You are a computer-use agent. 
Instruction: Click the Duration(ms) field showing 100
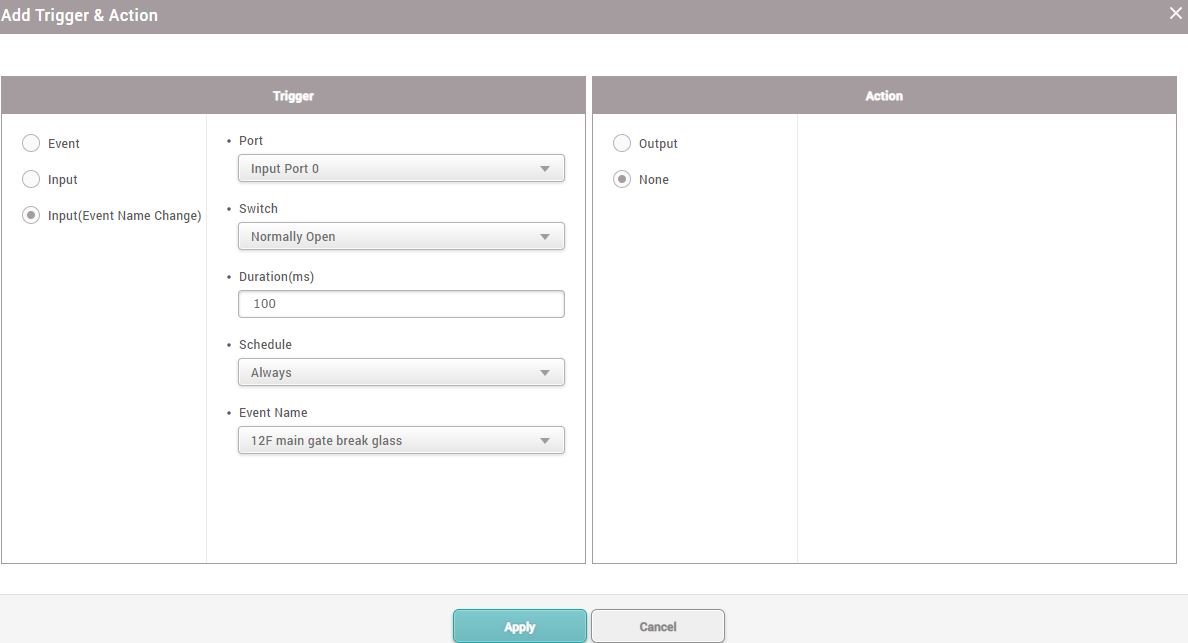coord(401,304)
